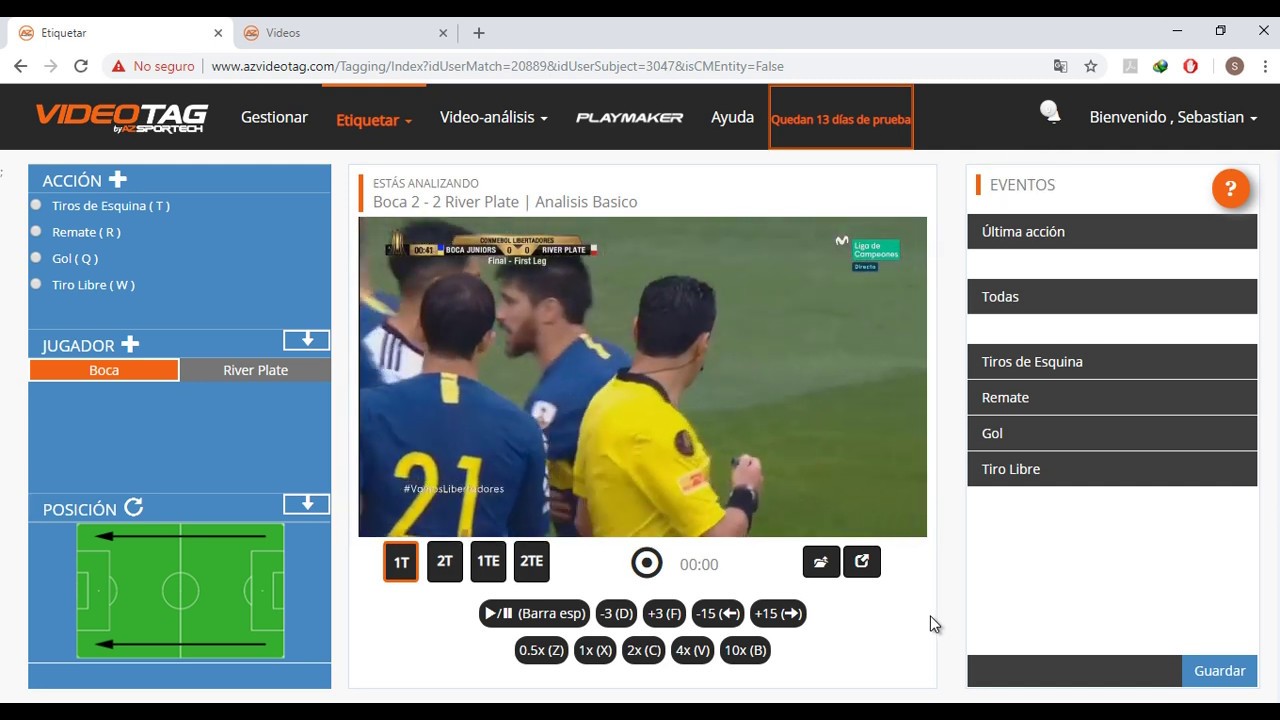The height and width of the screenshot is (720, 1280).
Task: Select the River Plate team tab
Action: 256,370
